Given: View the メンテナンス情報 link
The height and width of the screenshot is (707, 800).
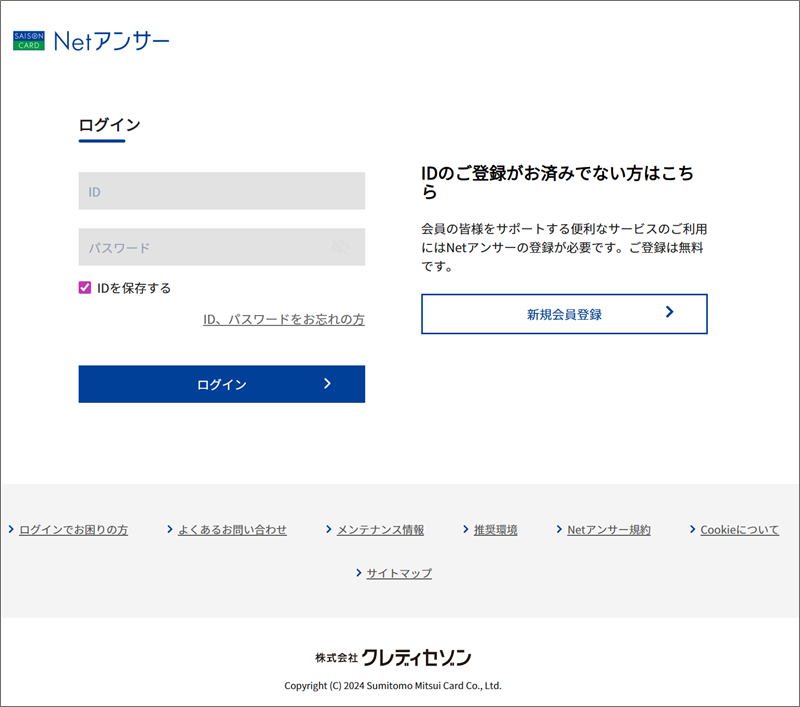Looking at the screenshot, I should [x=380, y=530].
